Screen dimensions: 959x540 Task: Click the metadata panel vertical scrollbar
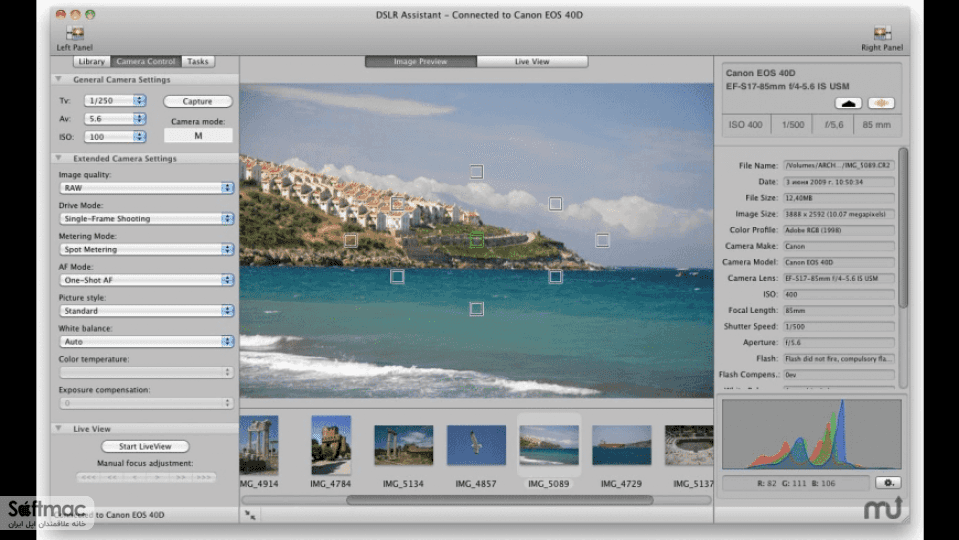903,227
